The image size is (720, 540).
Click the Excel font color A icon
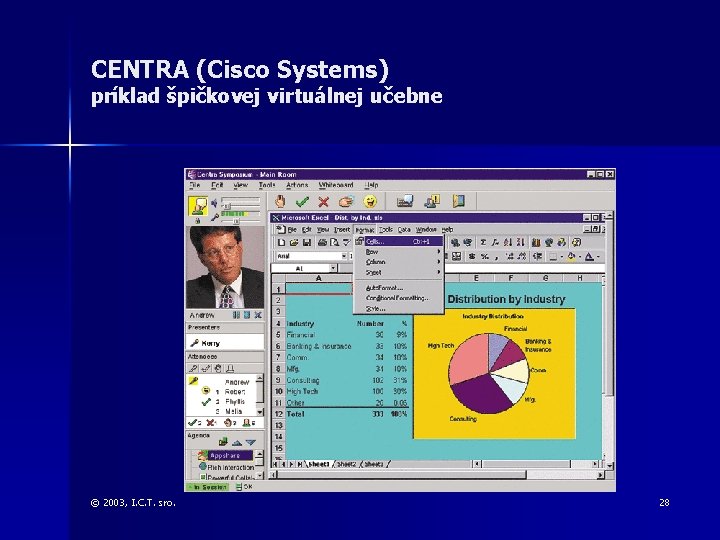[589, 257]
